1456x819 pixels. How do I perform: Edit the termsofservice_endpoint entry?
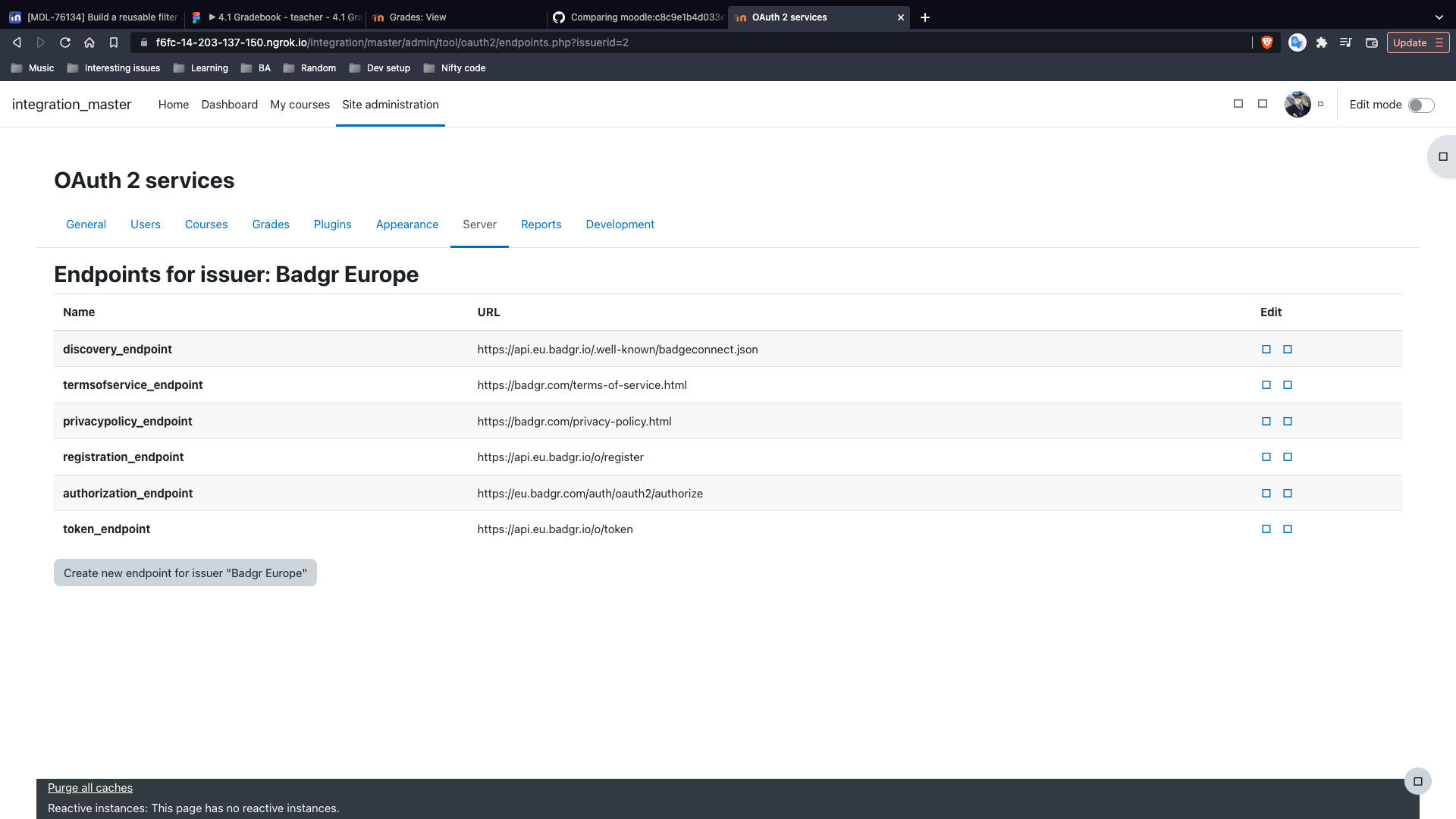(x=1266, y=385)
